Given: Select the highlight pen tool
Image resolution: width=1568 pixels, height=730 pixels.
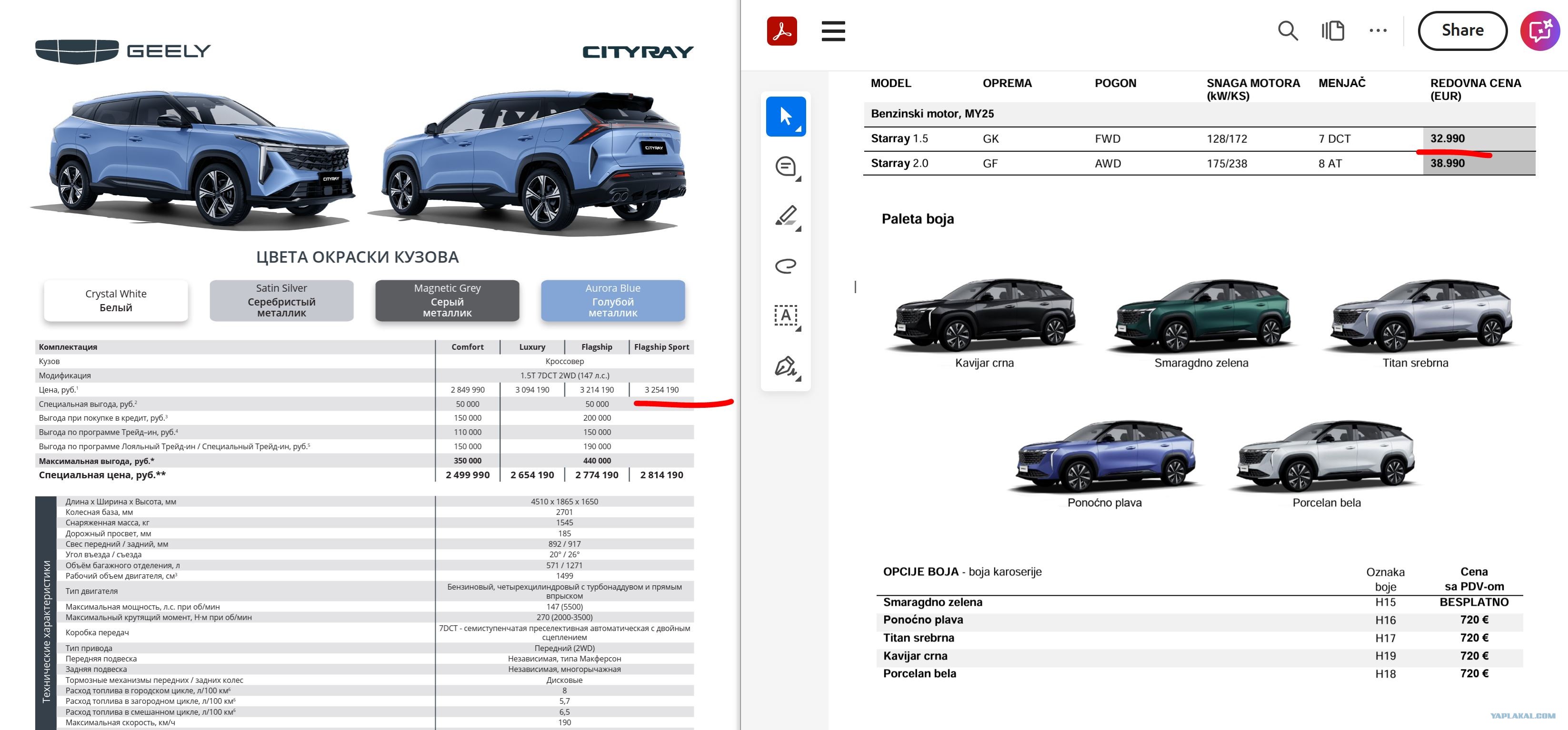Looking at the screenshot, I should pos(786,216).
